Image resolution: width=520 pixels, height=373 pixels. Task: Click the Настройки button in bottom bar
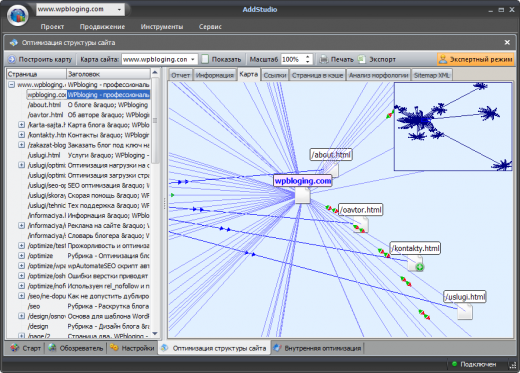tap(132, 348)
